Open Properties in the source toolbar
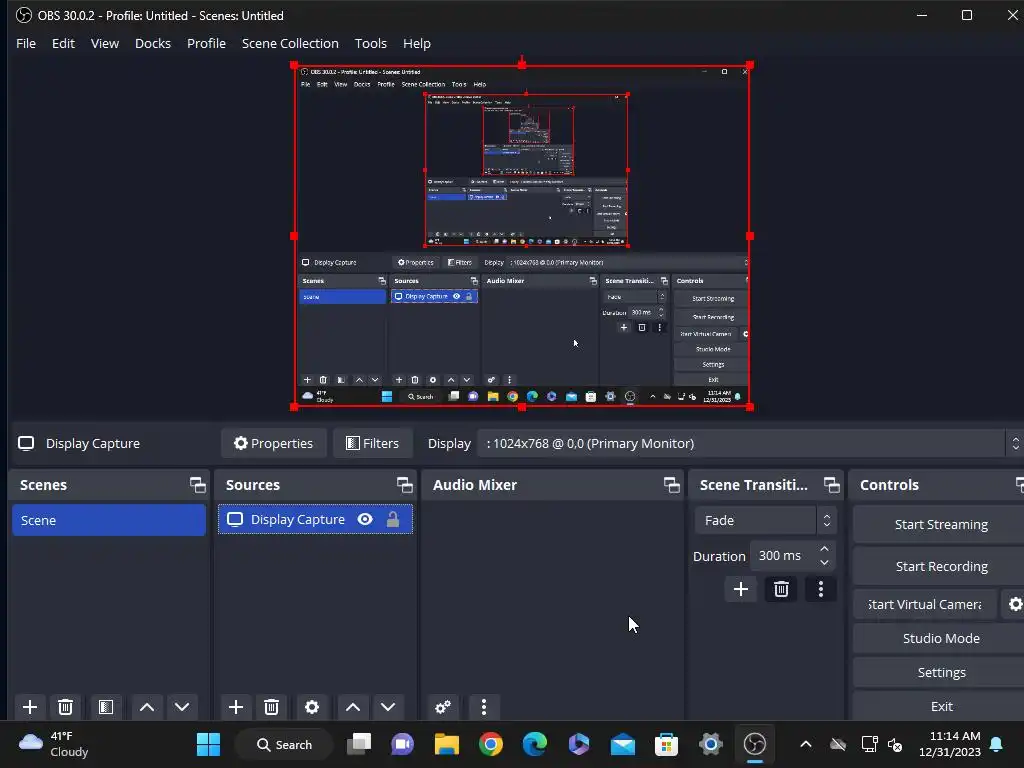 click(x=274, y=443)
